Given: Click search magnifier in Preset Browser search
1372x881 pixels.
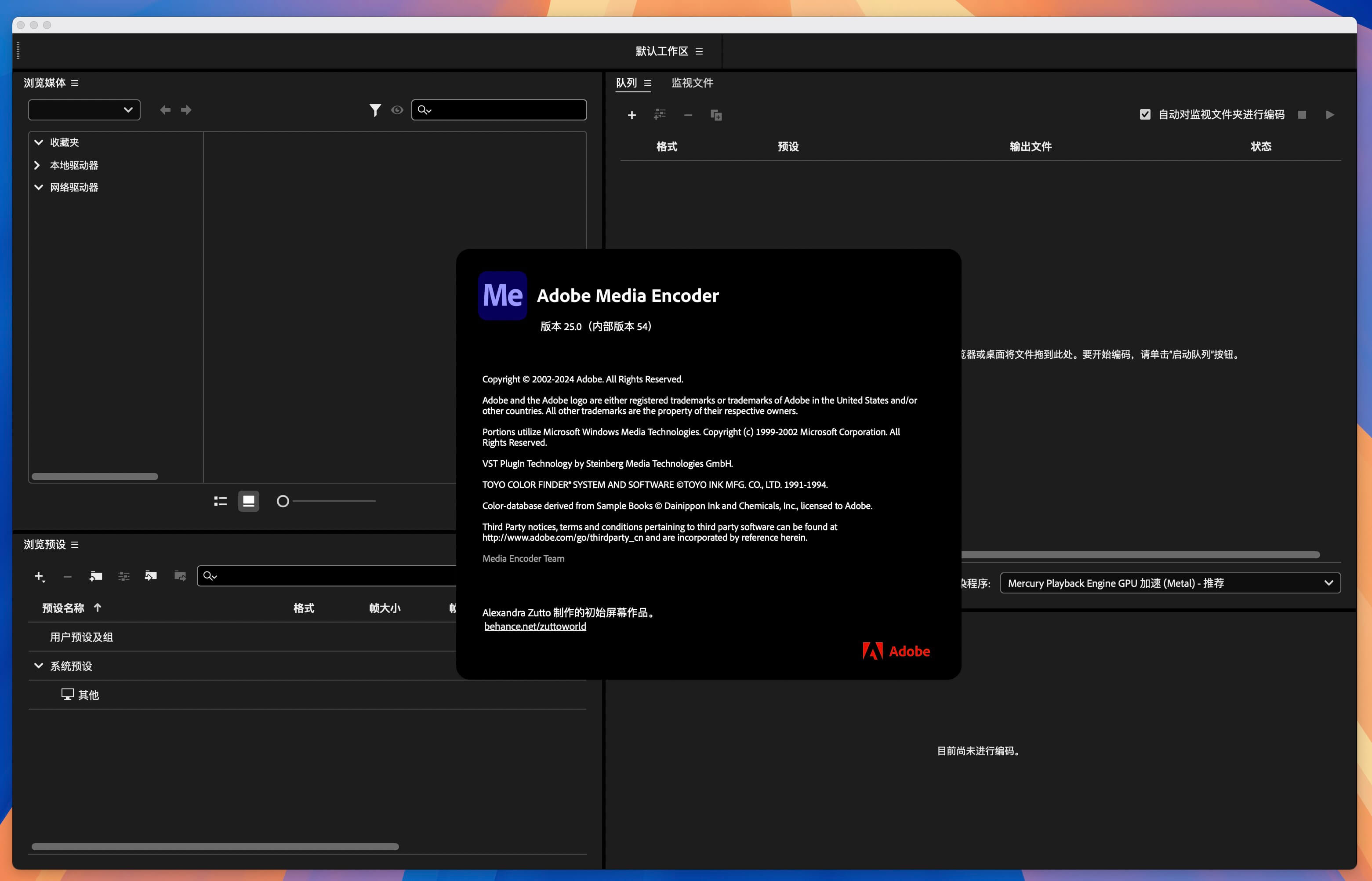Looking at the screenshot, I should click(210, 576).
